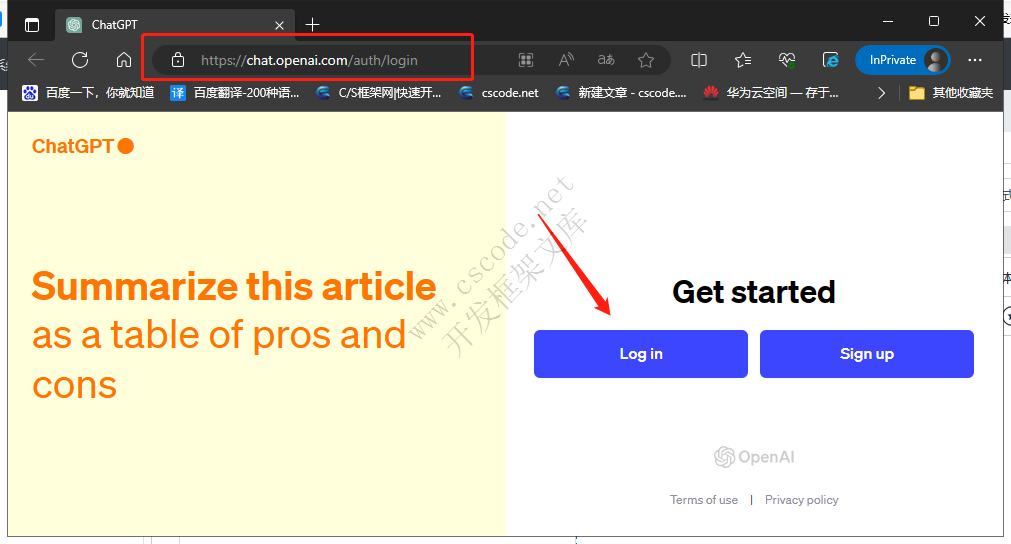The width and height of the screenshot is (1011, 544).
Task: Click the 'Summarize this article' text
Action: click(234, 286)
